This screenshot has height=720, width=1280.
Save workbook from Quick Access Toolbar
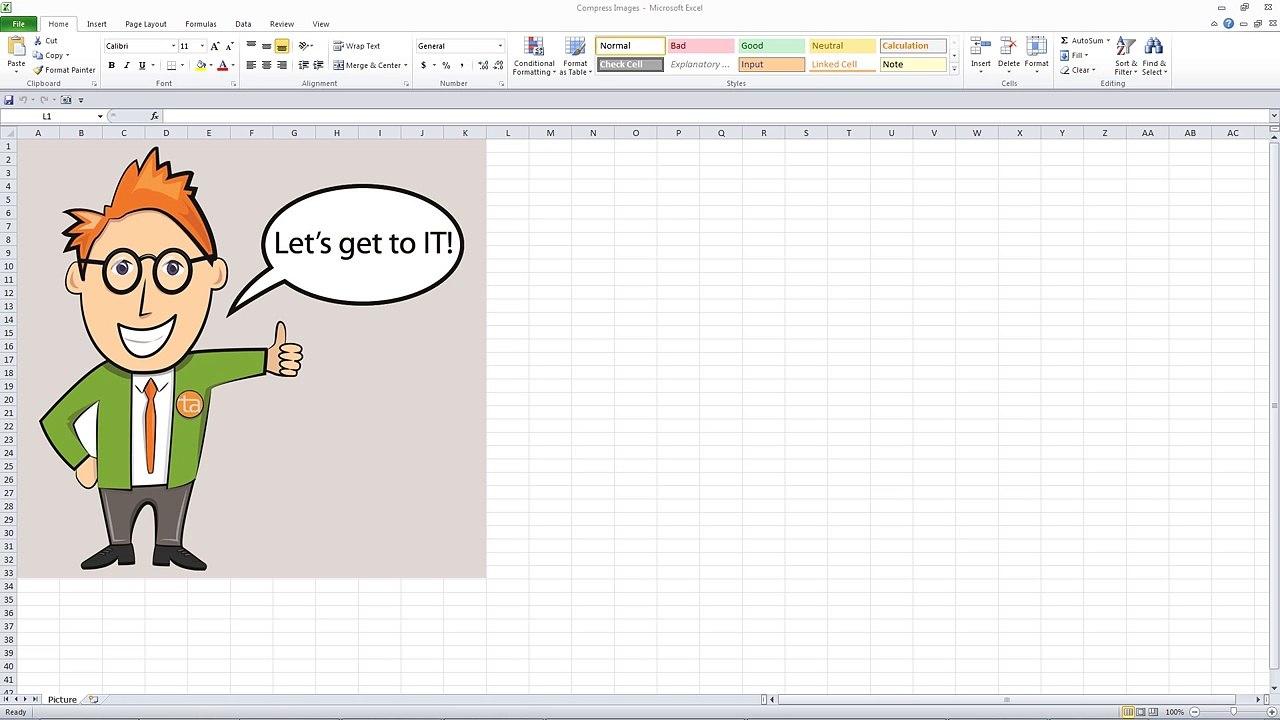(9, 100)
